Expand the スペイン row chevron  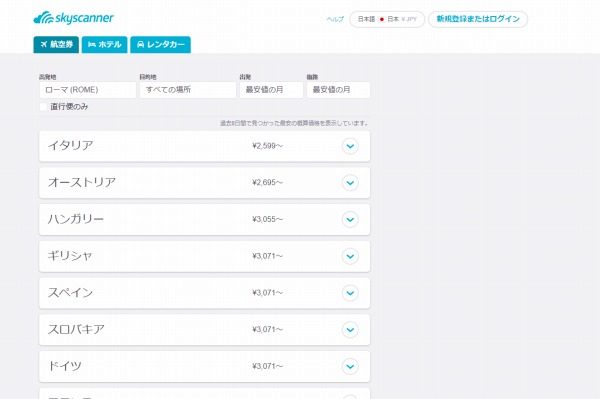[350, 293]
